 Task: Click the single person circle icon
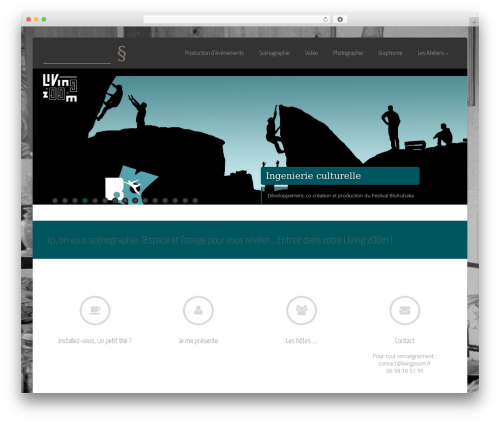[x=198, y=310]
